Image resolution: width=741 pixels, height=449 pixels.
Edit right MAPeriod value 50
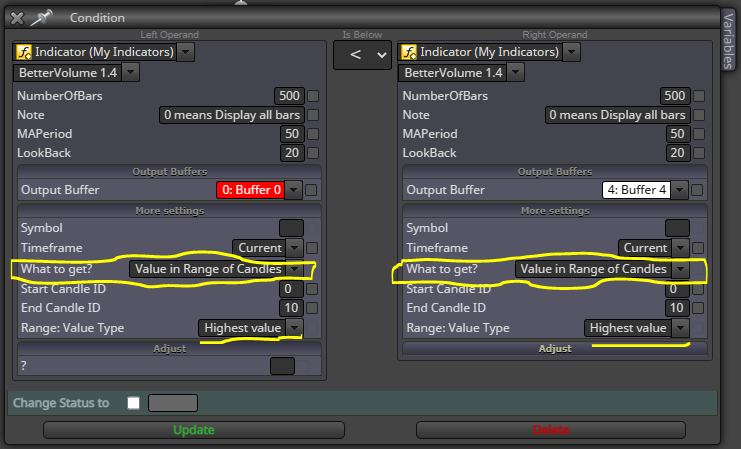pyautogui.click(x=678, y=134)
